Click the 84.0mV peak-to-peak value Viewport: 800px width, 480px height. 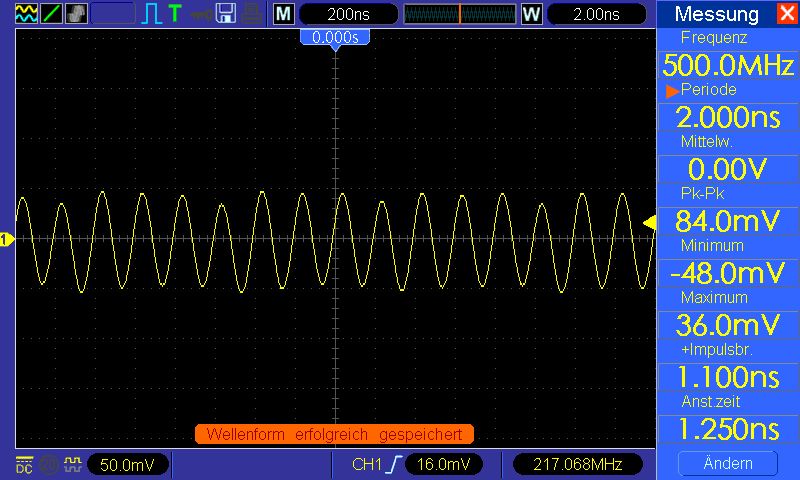click(728, 221)
